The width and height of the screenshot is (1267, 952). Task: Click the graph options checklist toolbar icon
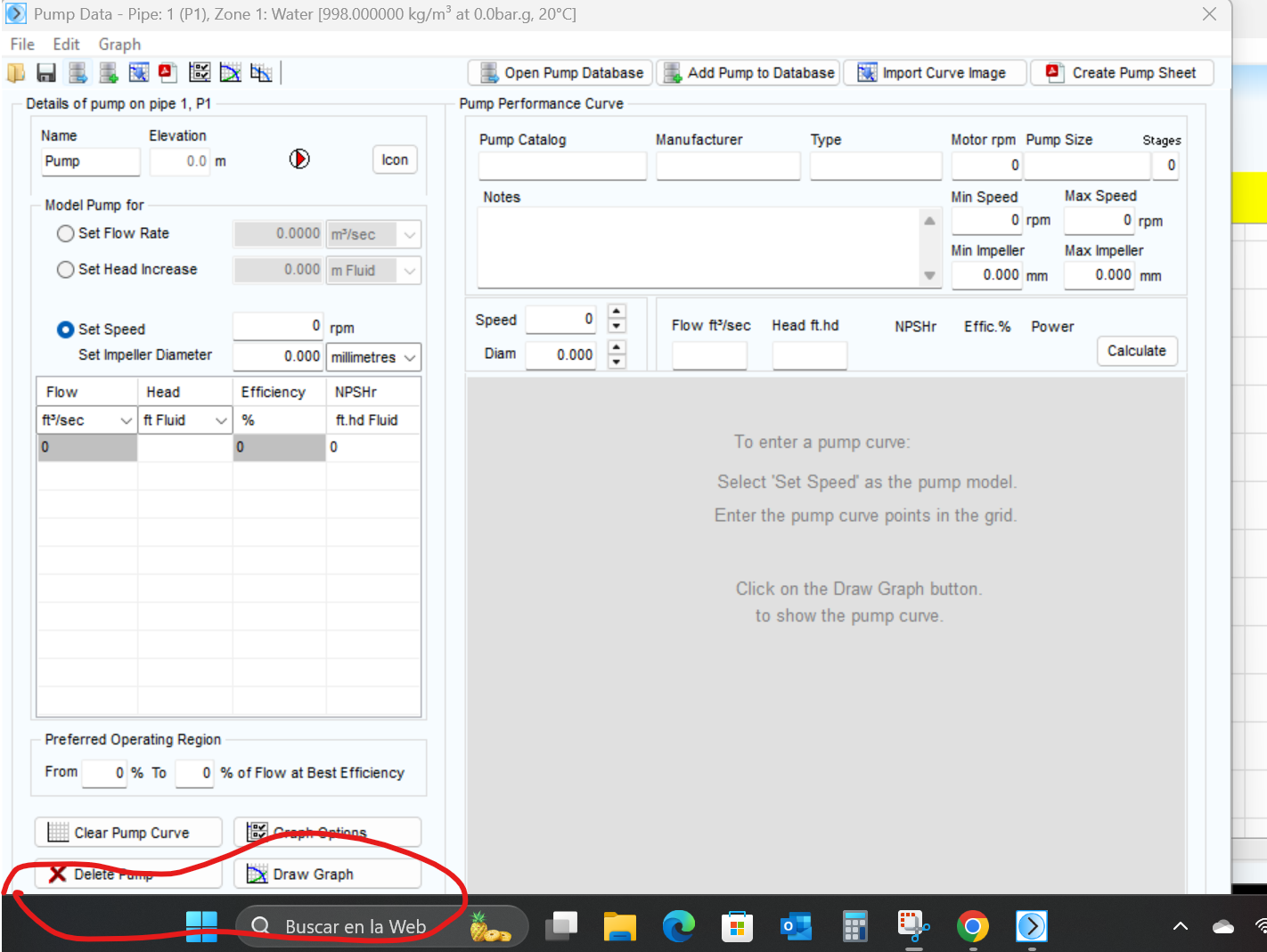200,73
